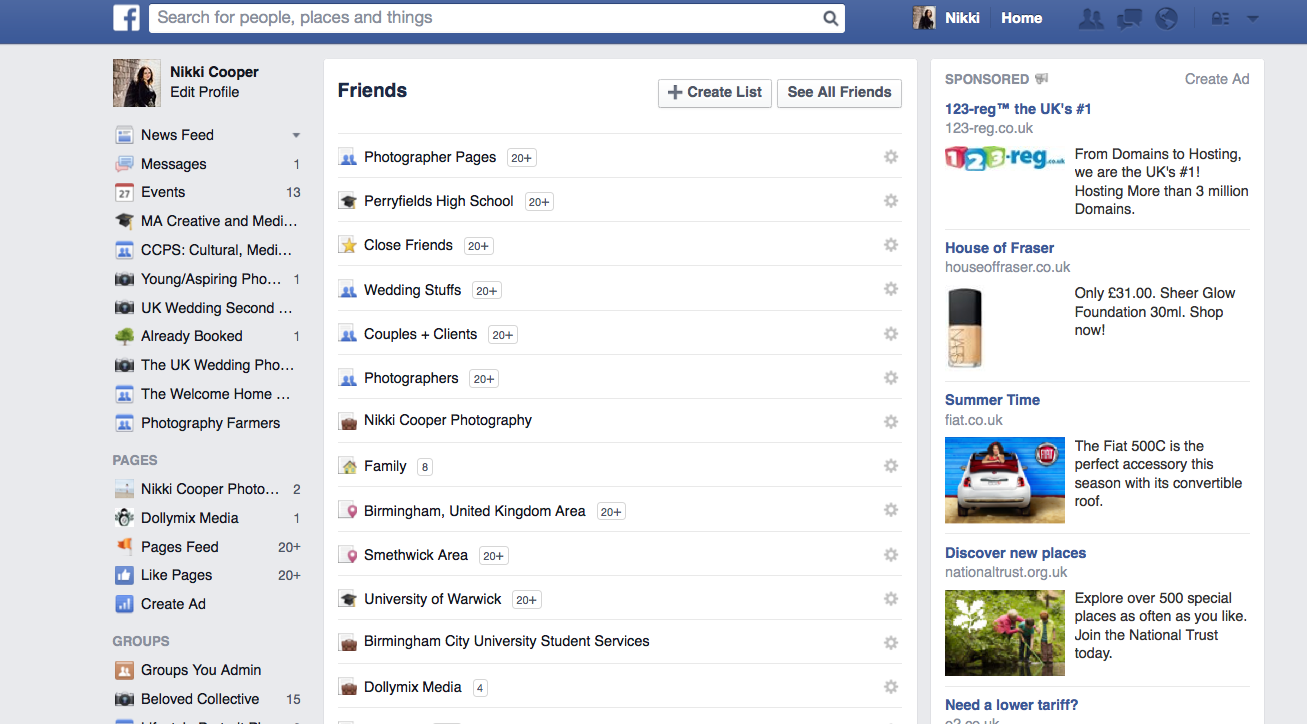The width and height of the screenshot is (1307, 724).
Task: Open Summer Time ad title
Action: pyautogui.click(x=992, y=400)
